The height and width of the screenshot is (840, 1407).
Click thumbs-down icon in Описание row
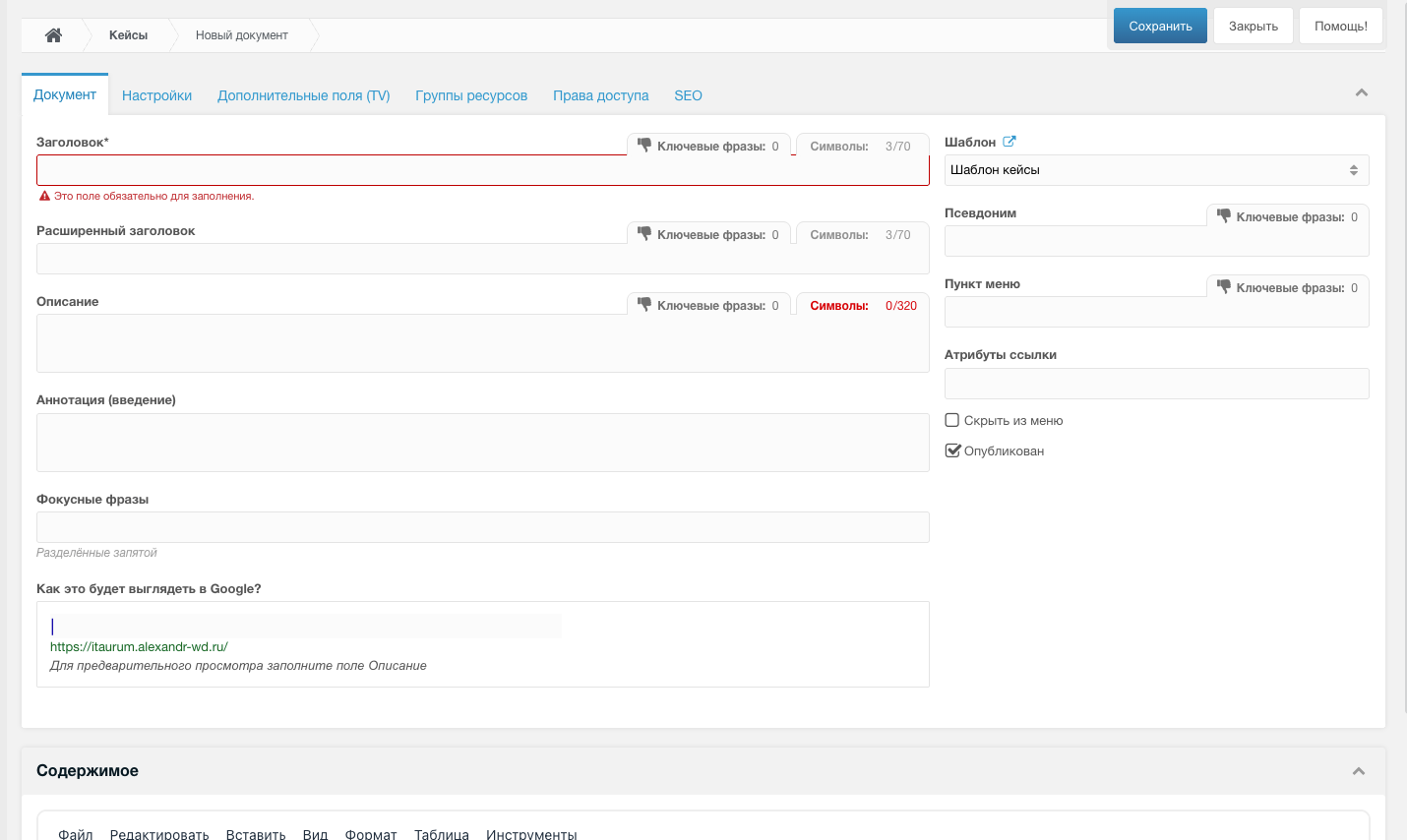[644, 305]
